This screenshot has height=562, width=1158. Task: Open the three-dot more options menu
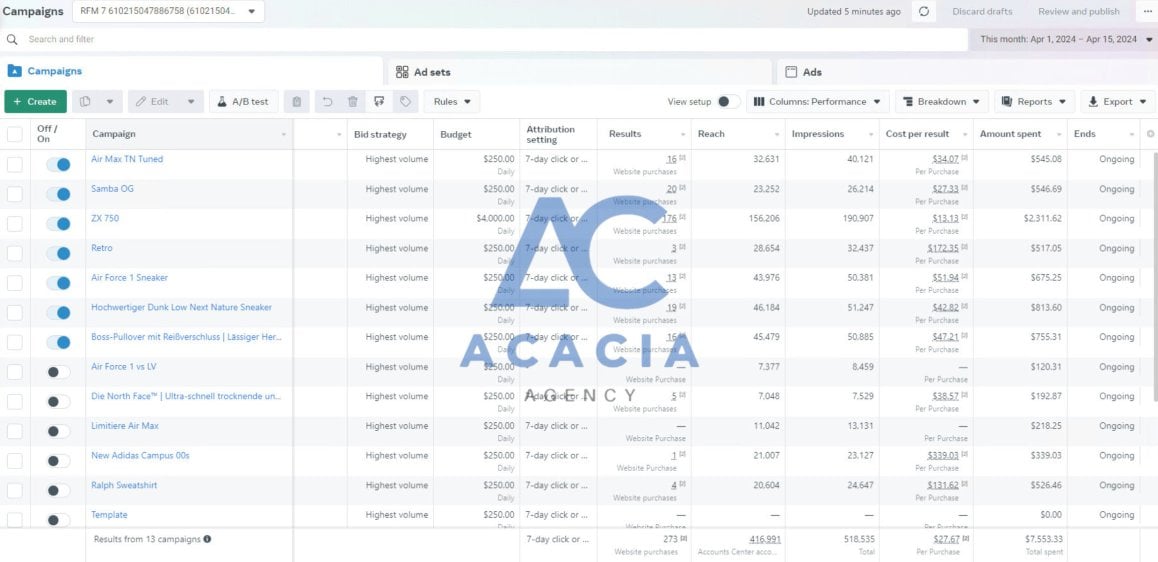click(x=1147, y=12)
